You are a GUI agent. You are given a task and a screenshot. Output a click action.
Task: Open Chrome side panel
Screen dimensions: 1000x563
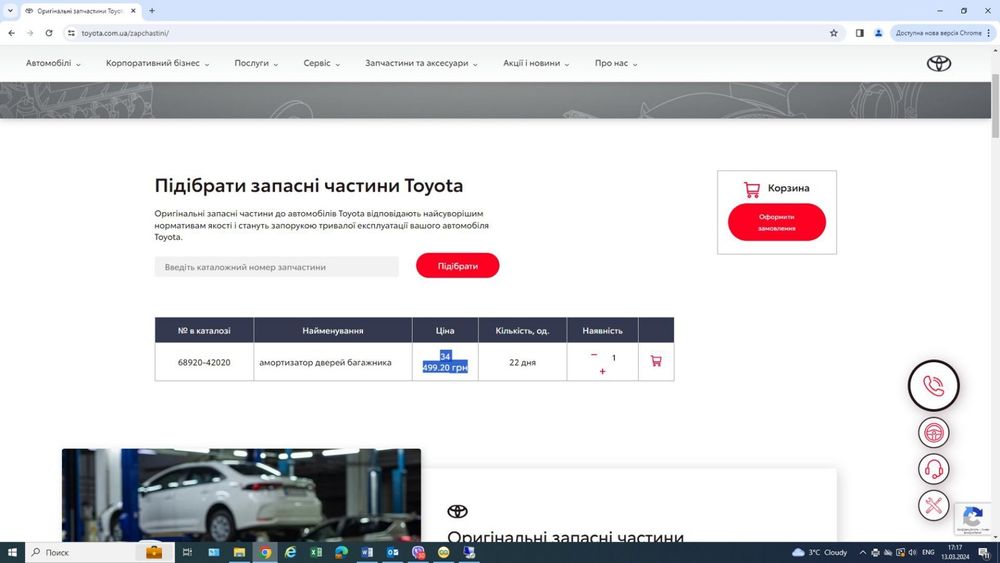[860, 33]
